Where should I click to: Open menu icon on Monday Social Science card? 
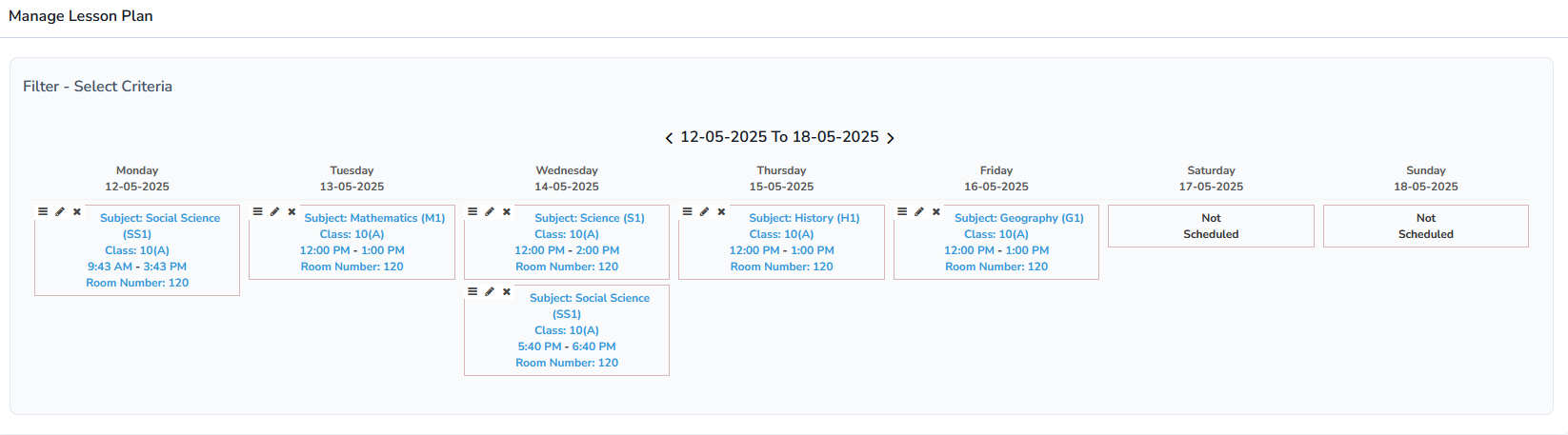pyautogui.click(x=43, y=211)
